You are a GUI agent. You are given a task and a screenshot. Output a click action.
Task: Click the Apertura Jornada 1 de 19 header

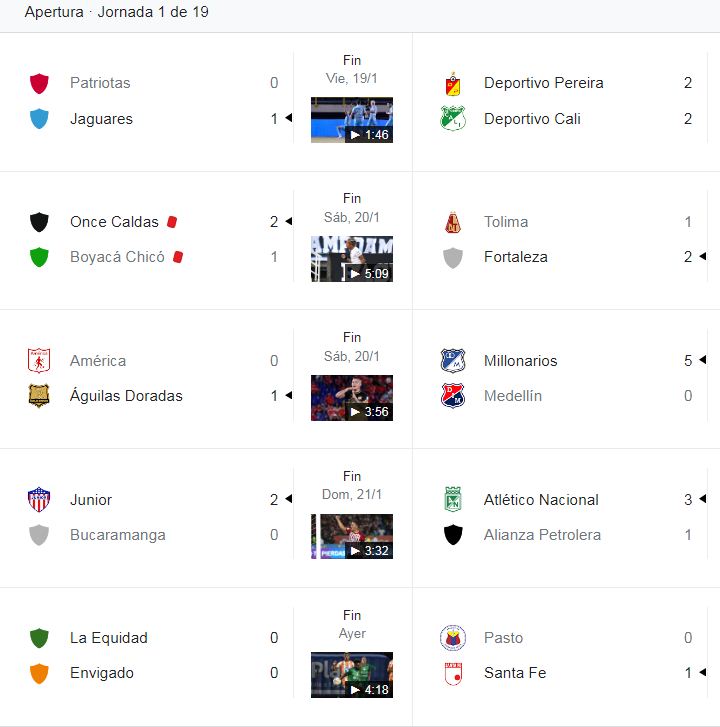coord(116,12)
